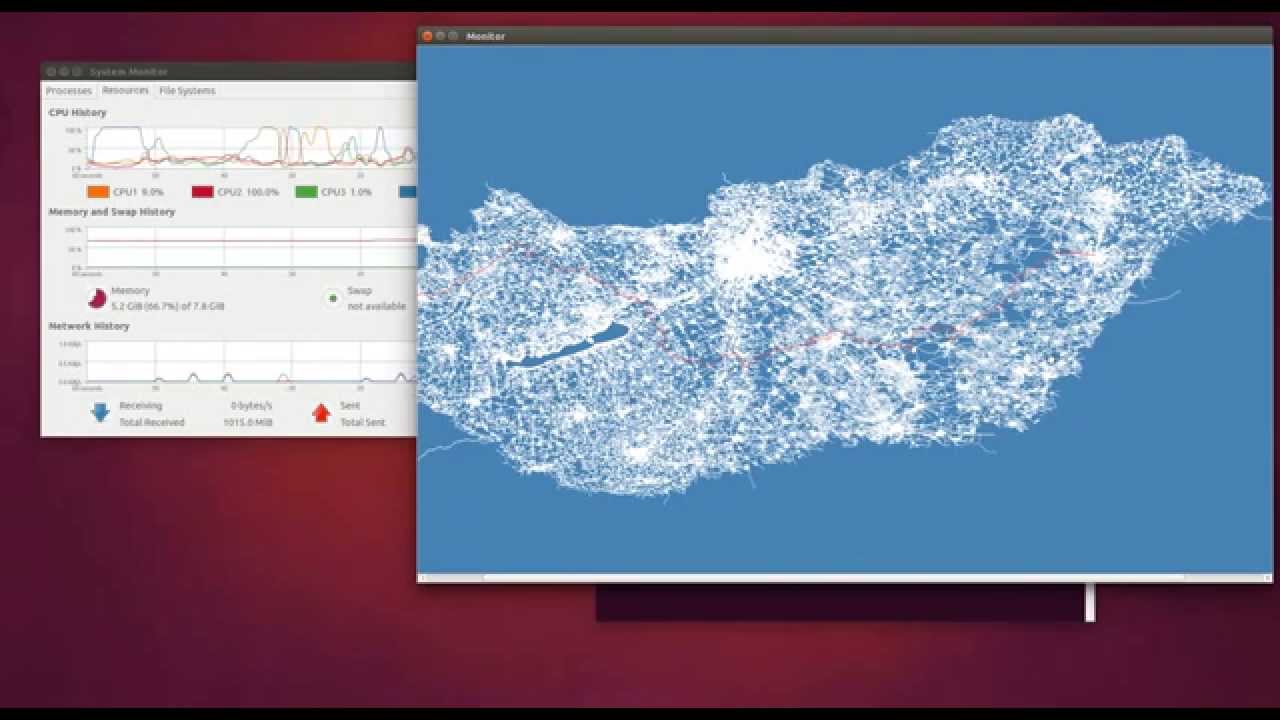Viewport: 1280px width, 720px height.
Task: Click the Monitor window title bar
Action: (845, 36)
